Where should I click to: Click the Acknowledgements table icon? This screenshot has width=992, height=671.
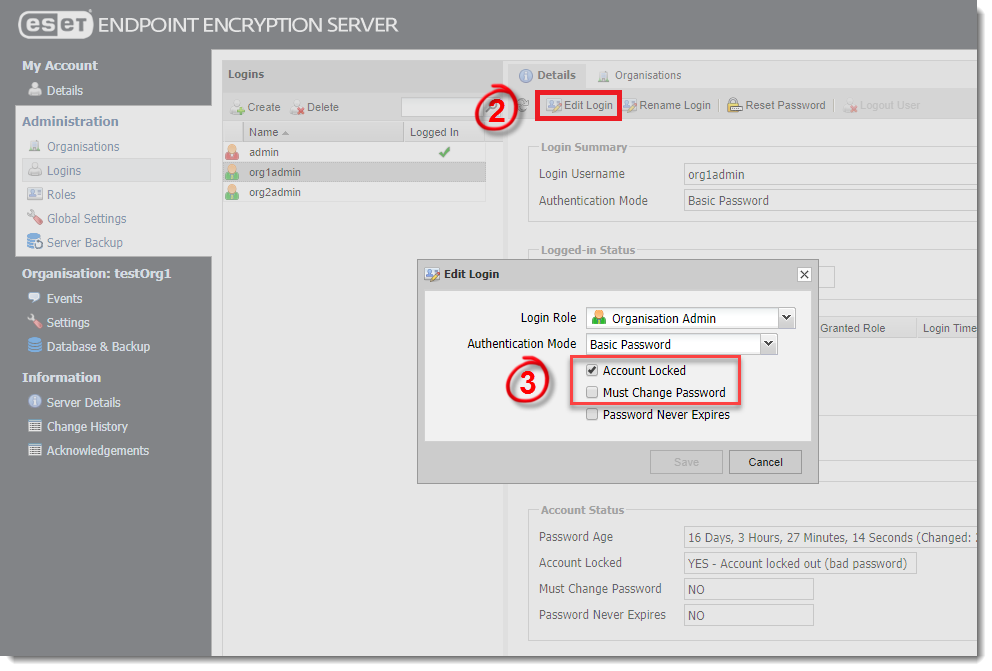point(35,450)
